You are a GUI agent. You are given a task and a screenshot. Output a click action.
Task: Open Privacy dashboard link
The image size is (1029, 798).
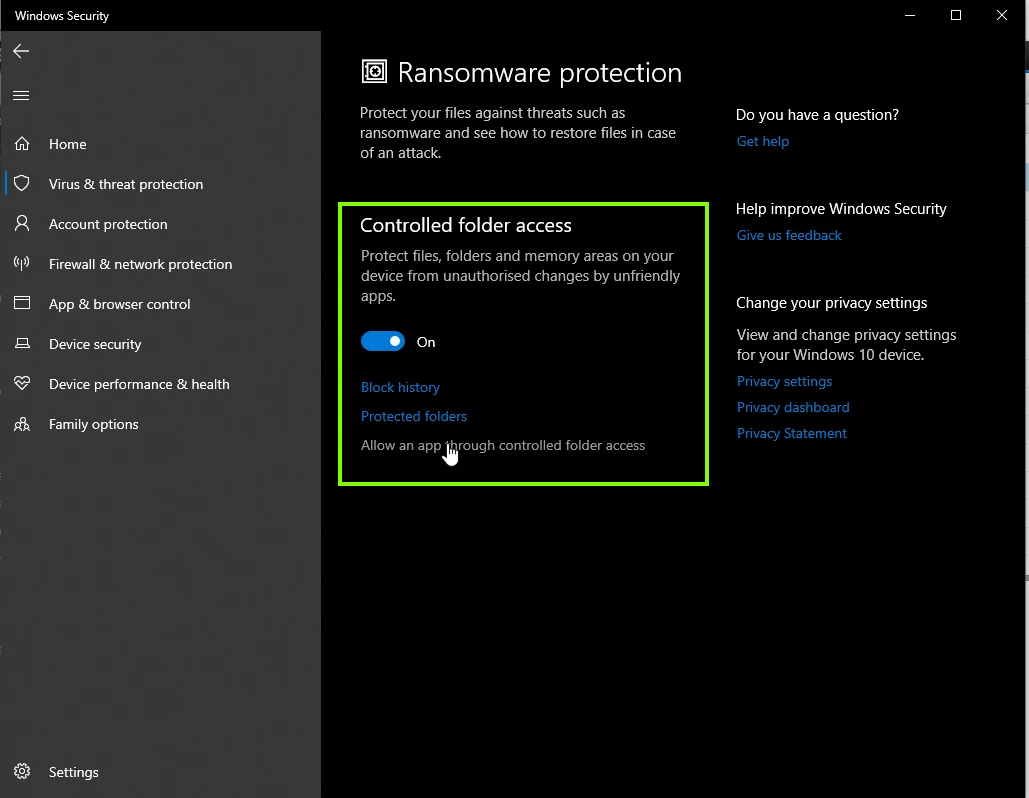coord(793,407)
